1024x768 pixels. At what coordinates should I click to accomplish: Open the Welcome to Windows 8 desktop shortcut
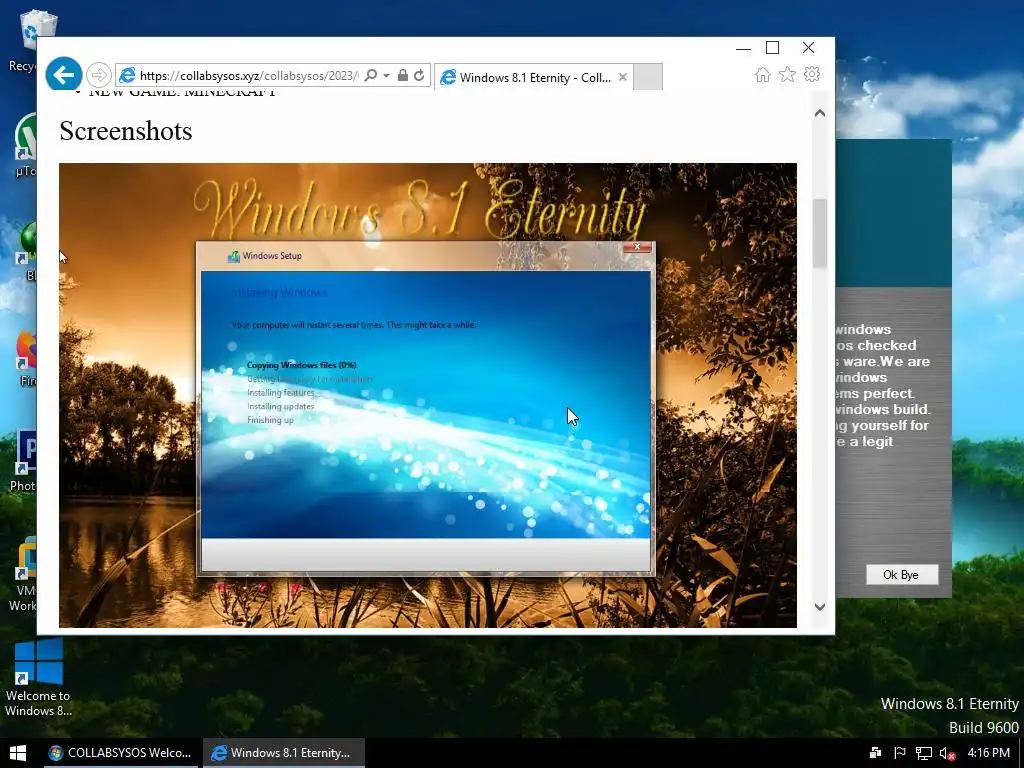(38, 677)
